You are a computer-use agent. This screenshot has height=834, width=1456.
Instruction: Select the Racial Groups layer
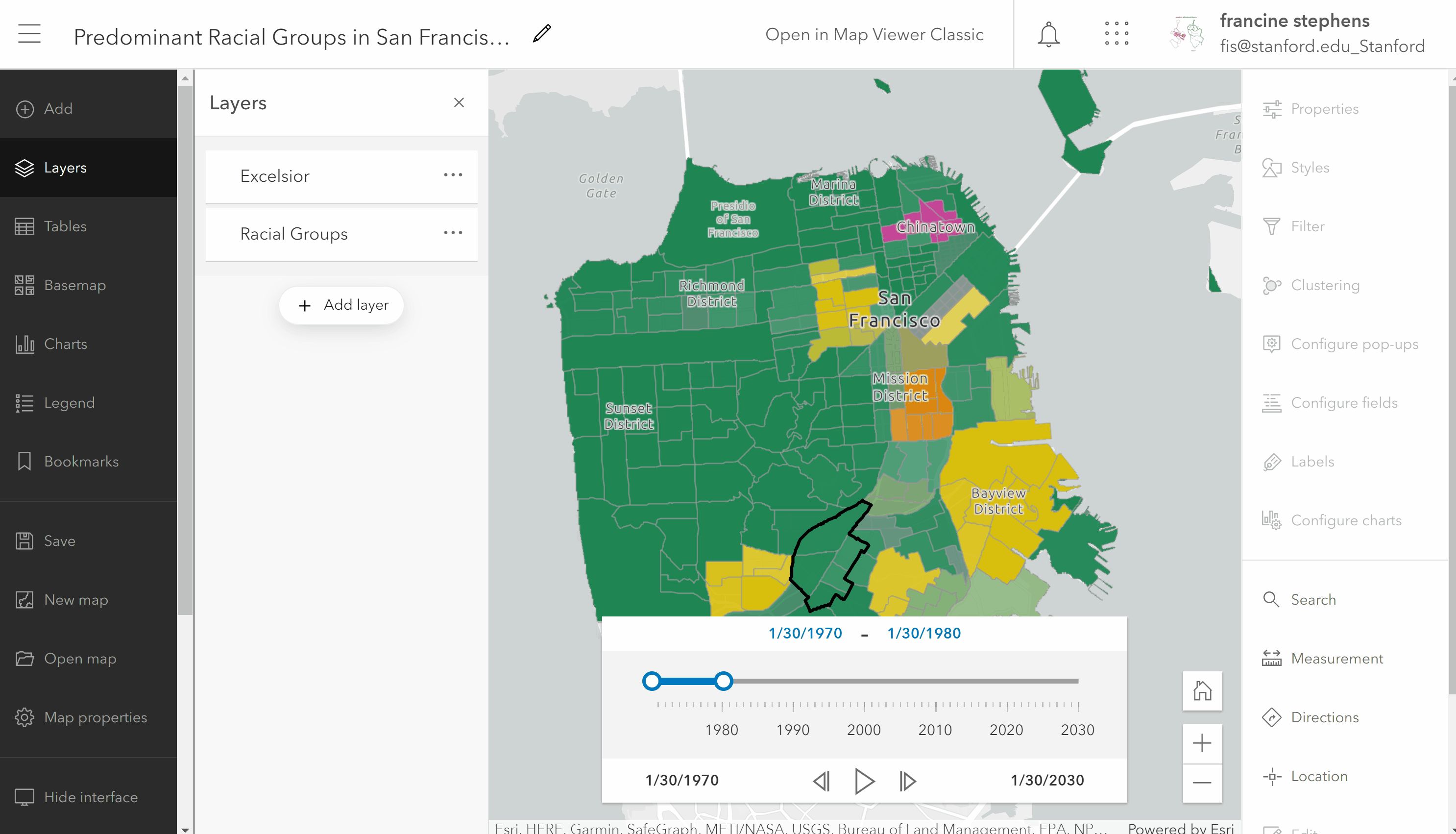294,234
